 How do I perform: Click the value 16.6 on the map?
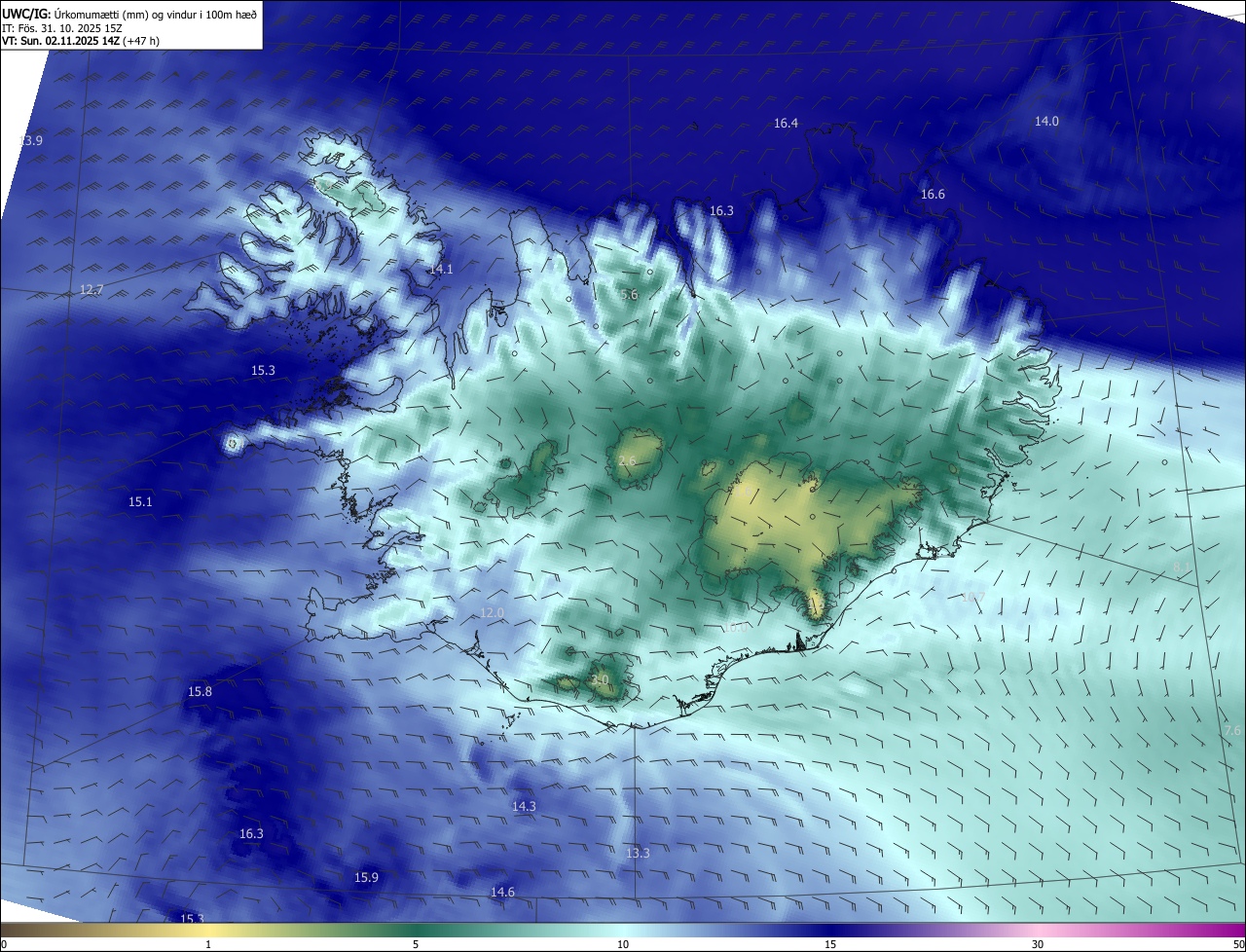933,195
